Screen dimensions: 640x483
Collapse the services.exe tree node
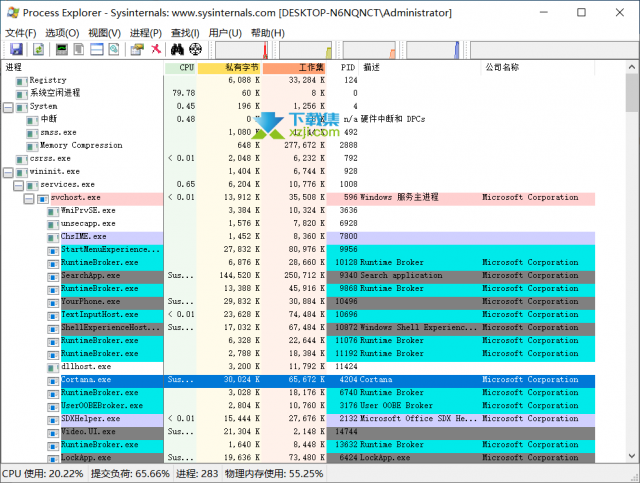point(18,186)
